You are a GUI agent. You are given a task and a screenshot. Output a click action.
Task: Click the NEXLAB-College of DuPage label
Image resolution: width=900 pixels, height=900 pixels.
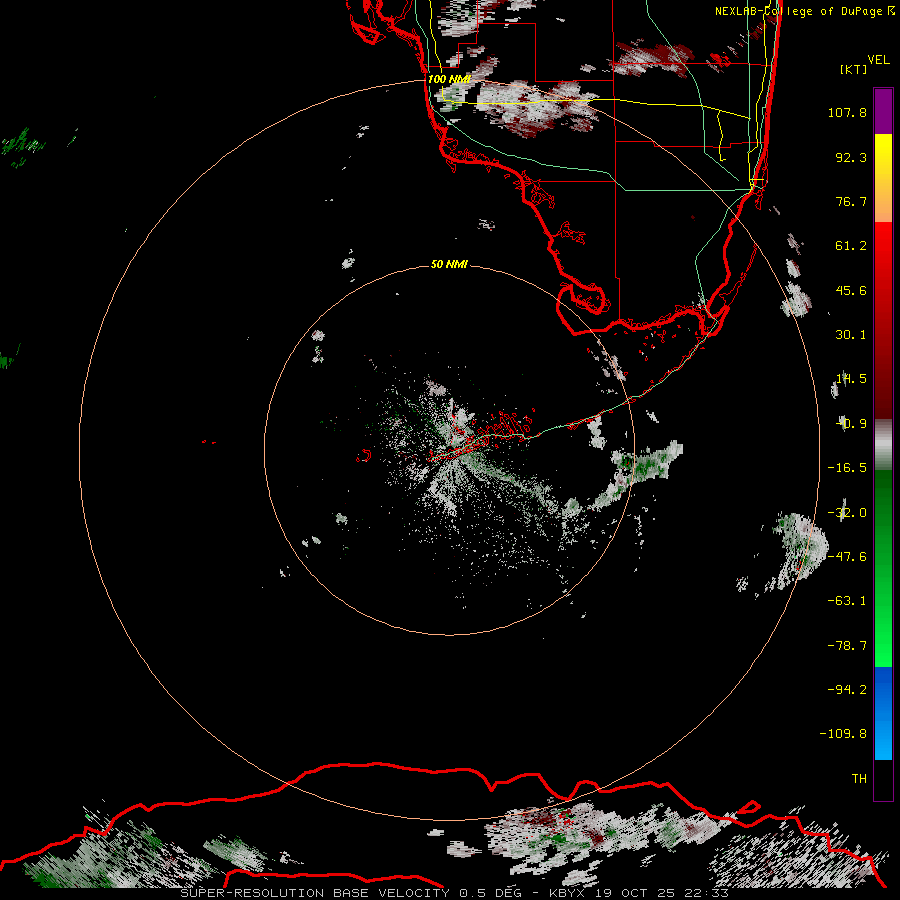coord(804,11)
